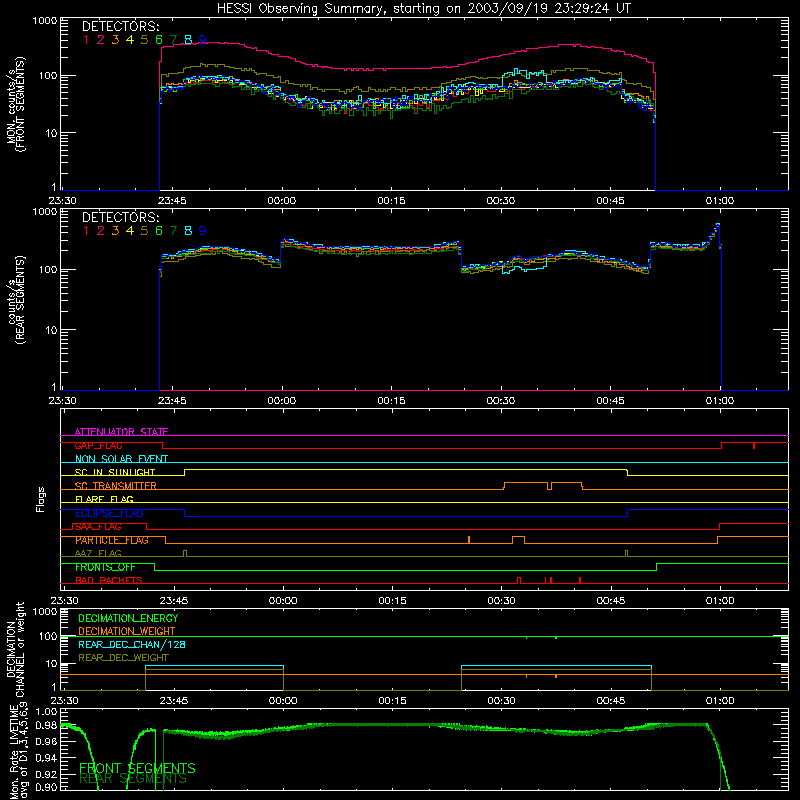
Task: Select detector 4 in the rear segments legend
Action: pyautogui.click(x=130, y=231)
